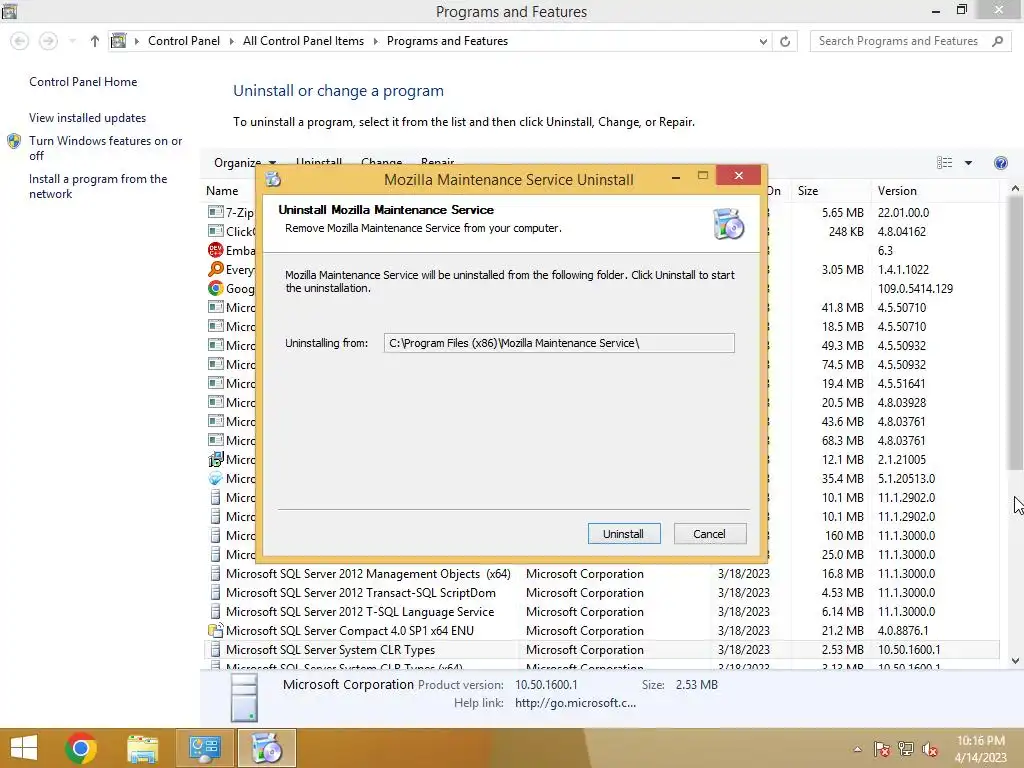This screenshot has width=1024, height=768.
Task: Click the change view icon
Action: (x=944, y=163)
